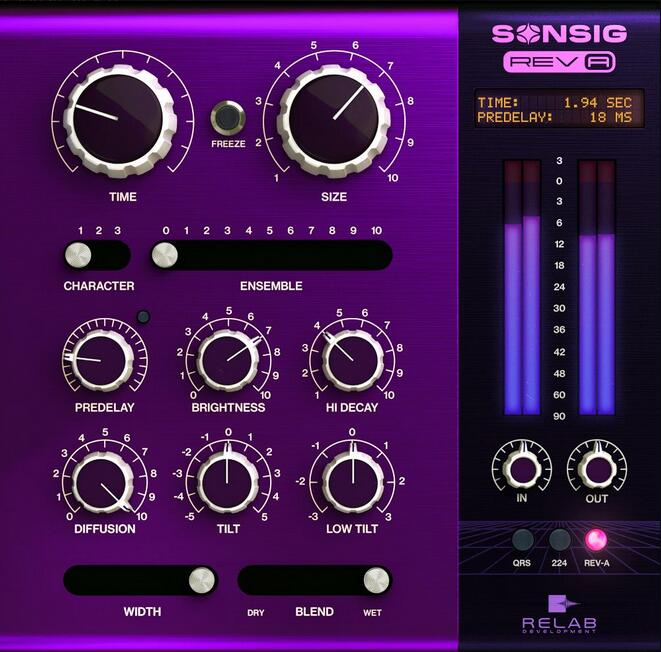Click the large TIME knob
Image resolution: width=661 pixels, height=652 pixels.
[x=118, y=121]
